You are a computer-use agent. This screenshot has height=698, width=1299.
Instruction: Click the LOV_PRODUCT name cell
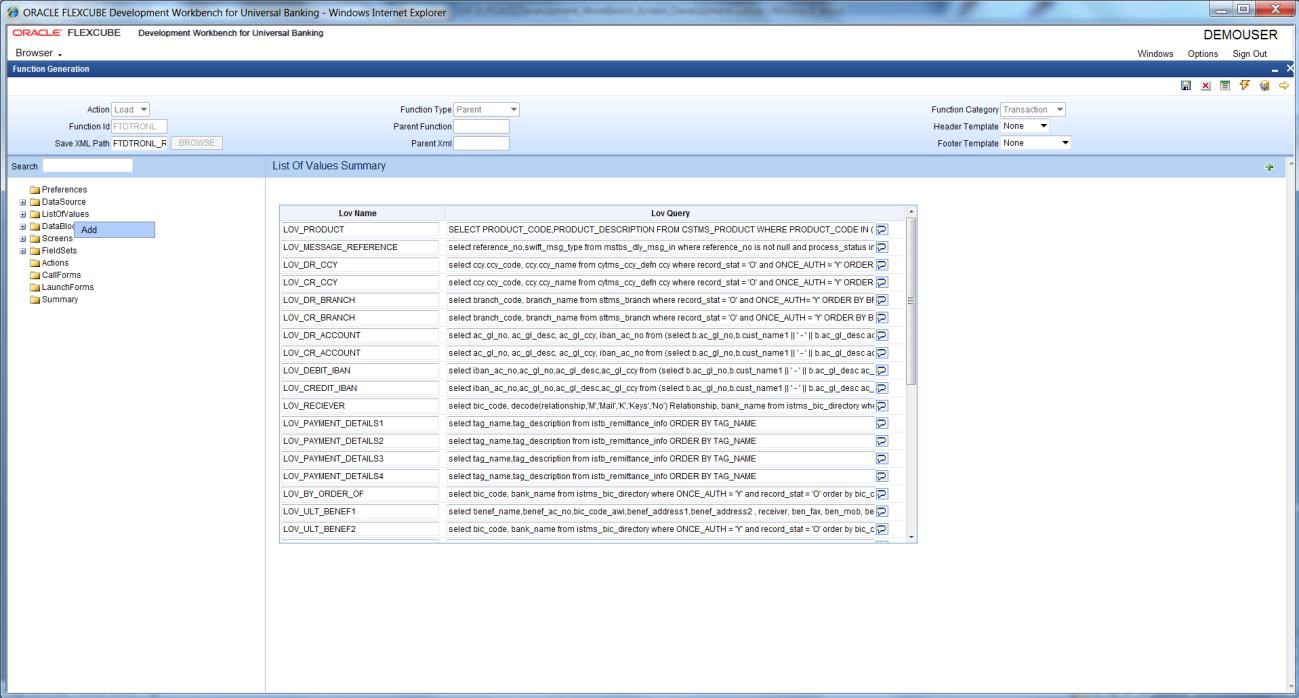pyautogui.click(x=360, y=230)
